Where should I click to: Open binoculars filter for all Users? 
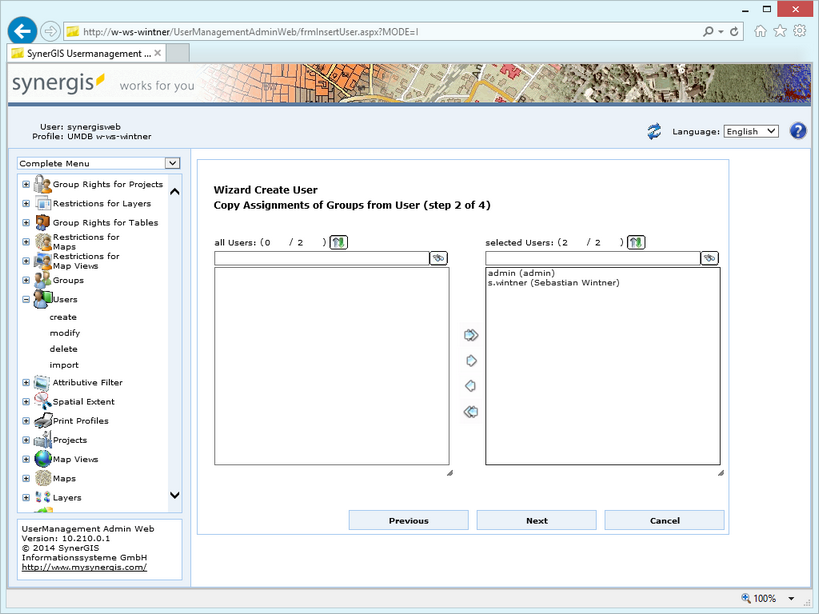point(437,257)
